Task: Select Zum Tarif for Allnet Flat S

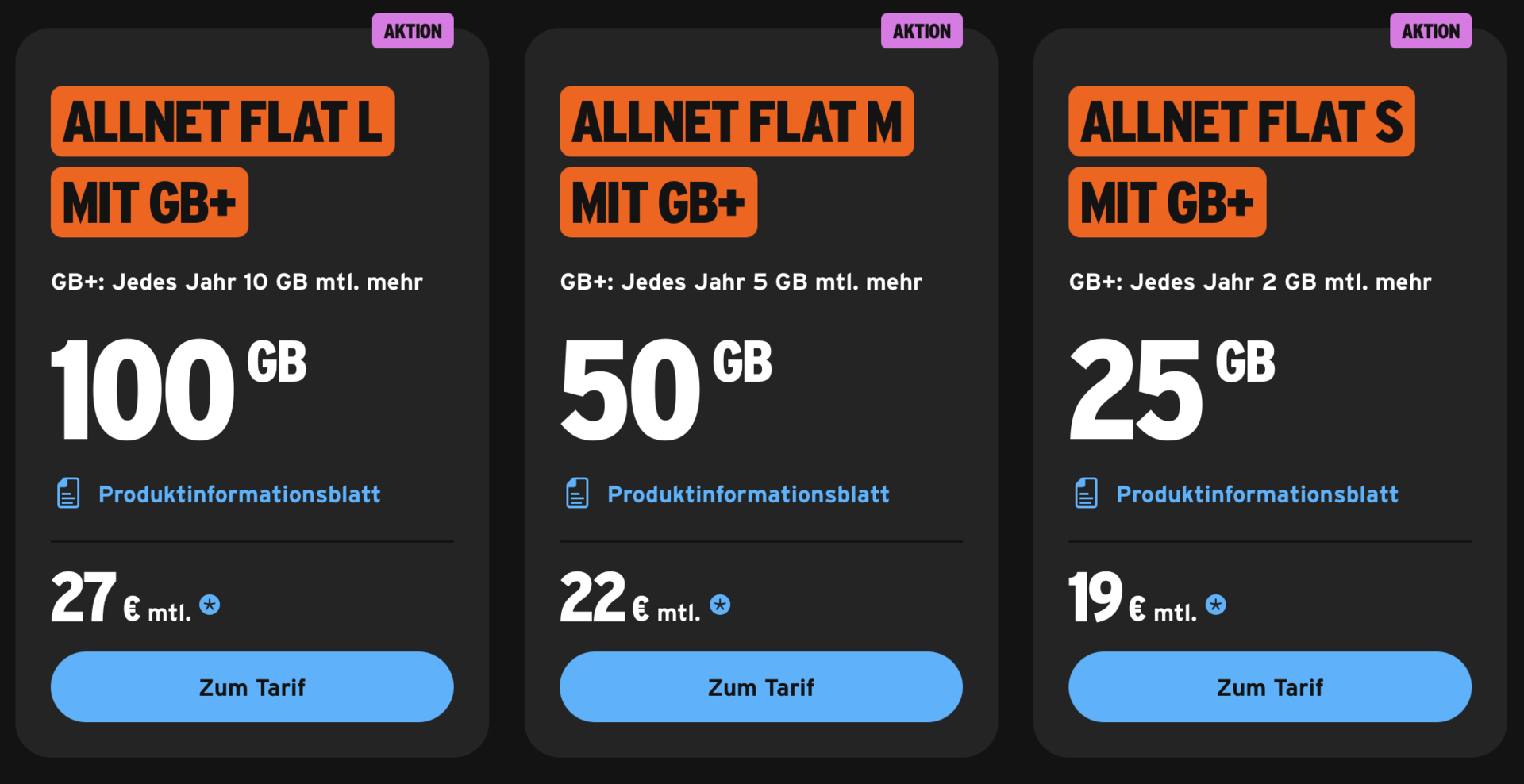Action: [1270, 687]
